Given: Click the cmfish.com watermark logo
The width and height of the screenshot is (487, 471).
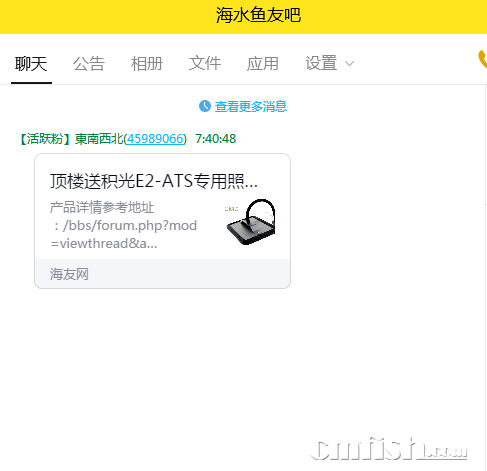Looking at the screenshot, I should click(388, 449).
